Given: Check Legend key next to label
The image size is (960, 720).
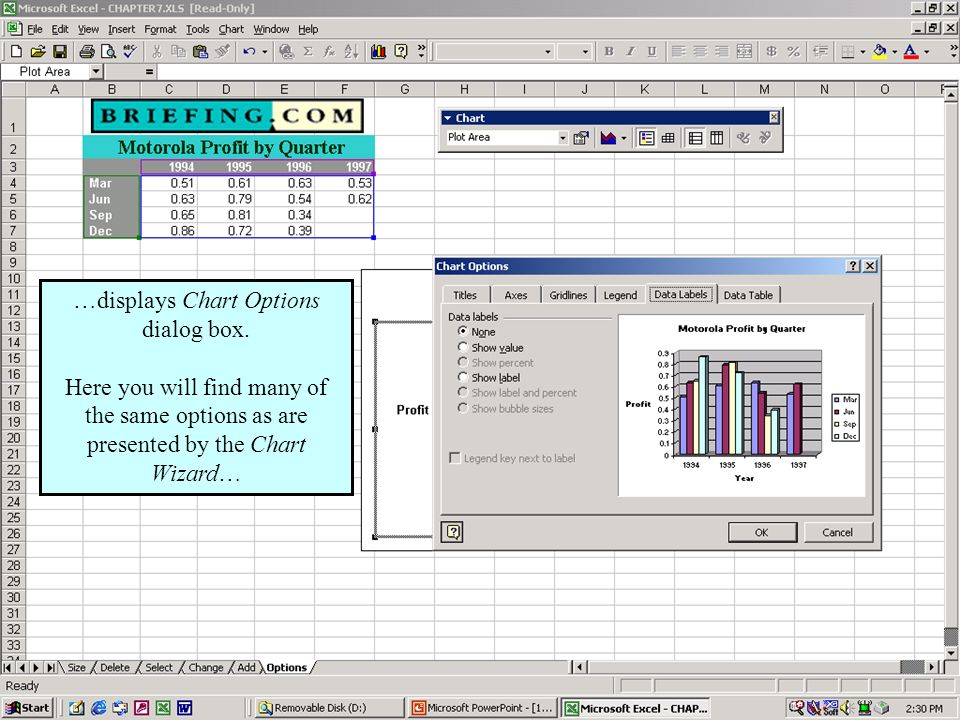Looking at the screenshot, I should tap(455, 458).
